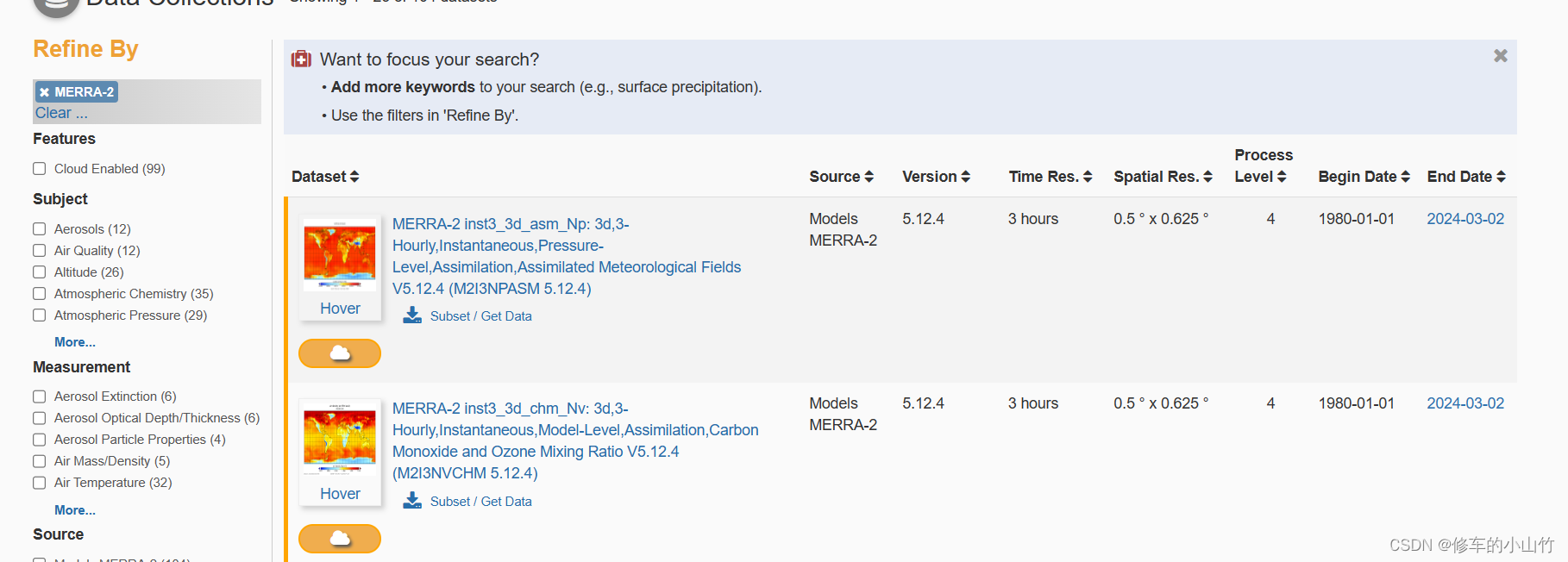Select Atmospheric Pressure (29) checkbox

click(39, 315)
